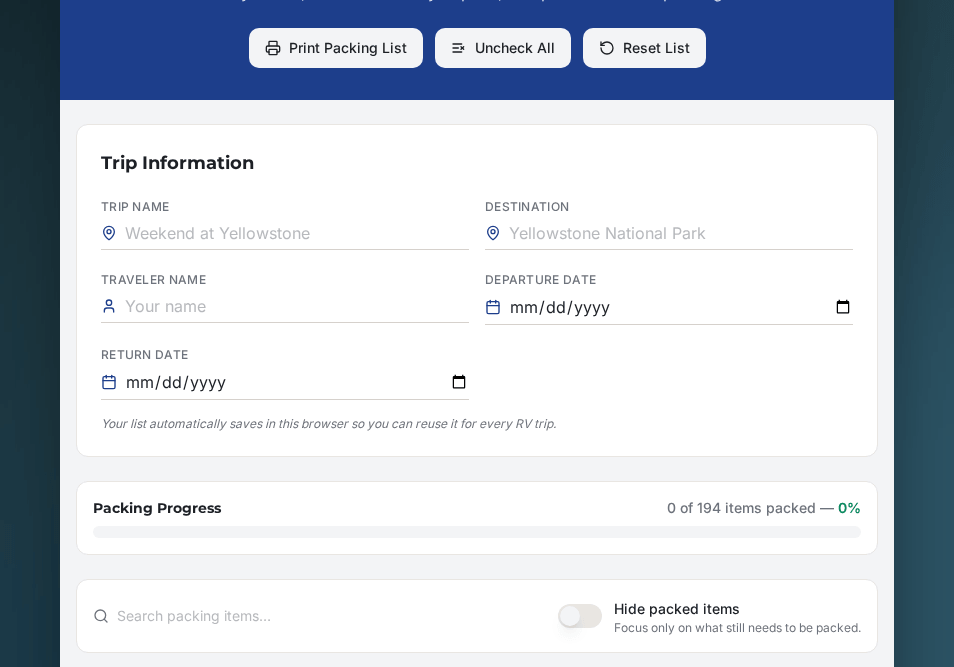Click the printer icon on Print Packing List
The width and height of the screenshot is (954, 667).
coord(273,48)
